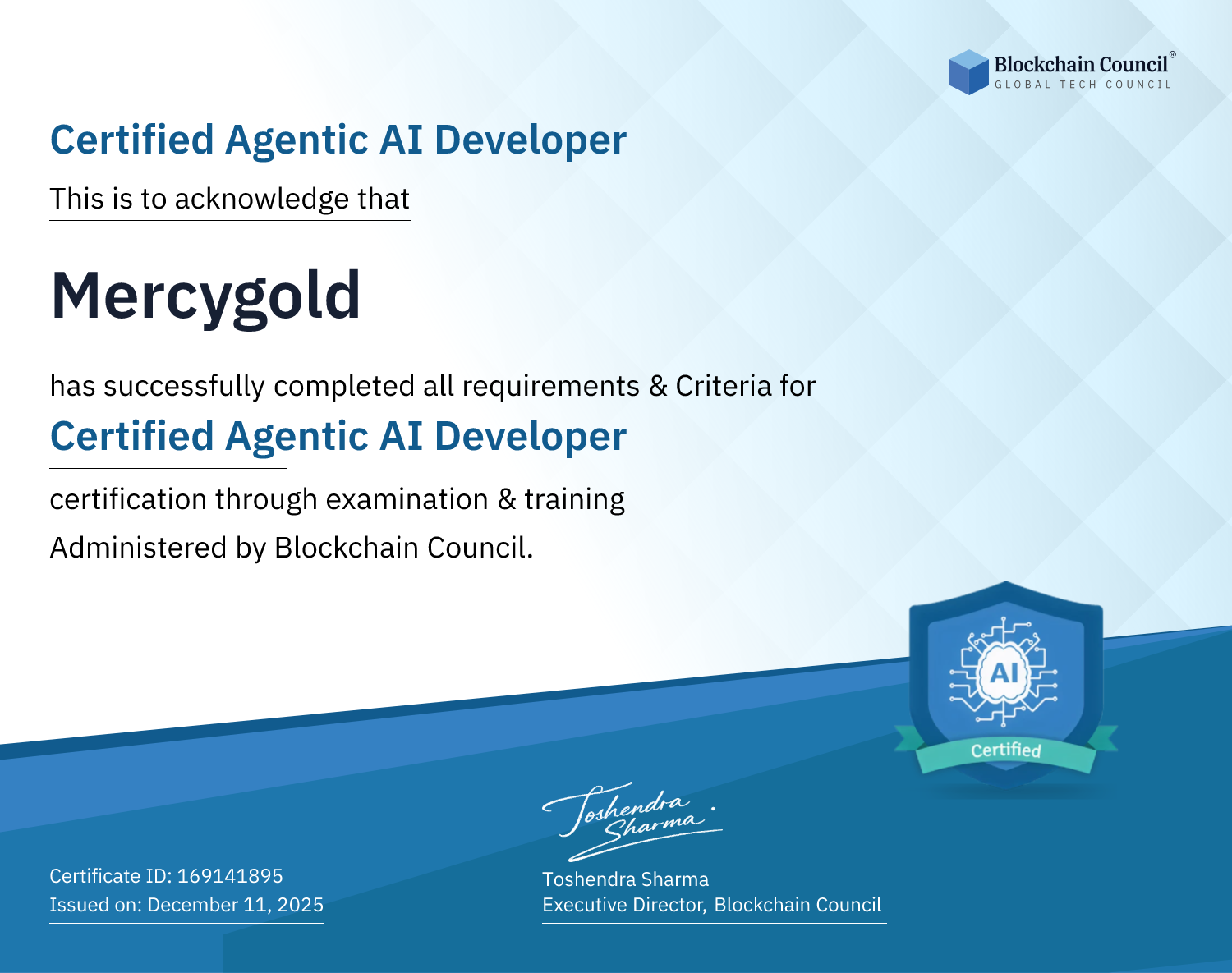Select the green "Certified" ribbon on the badge
Image resolution: width=1232 pixels, height=973 pixels.
click(1006, 750)
